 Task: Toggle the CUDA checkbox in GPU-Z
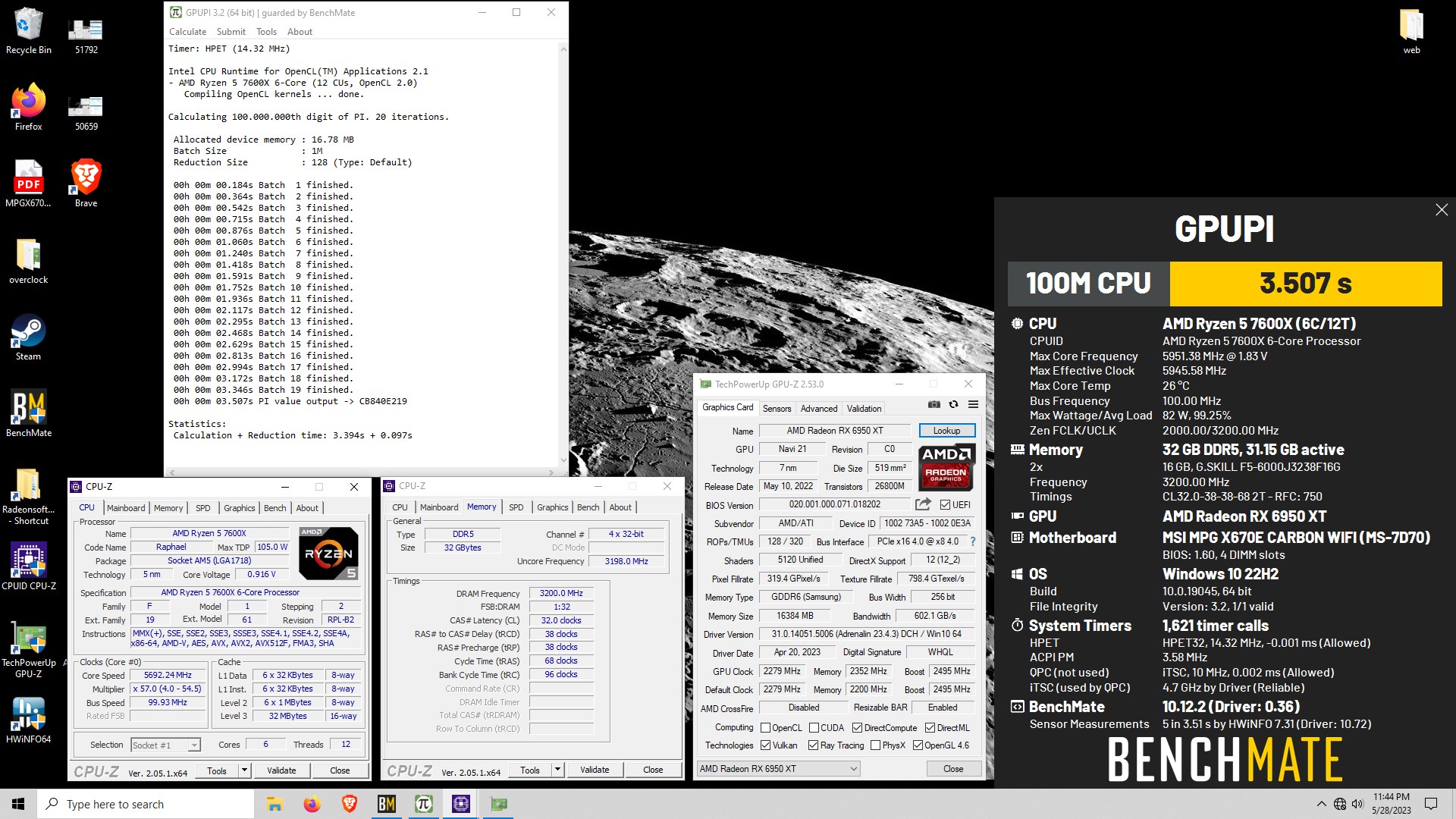click(814, 728)
